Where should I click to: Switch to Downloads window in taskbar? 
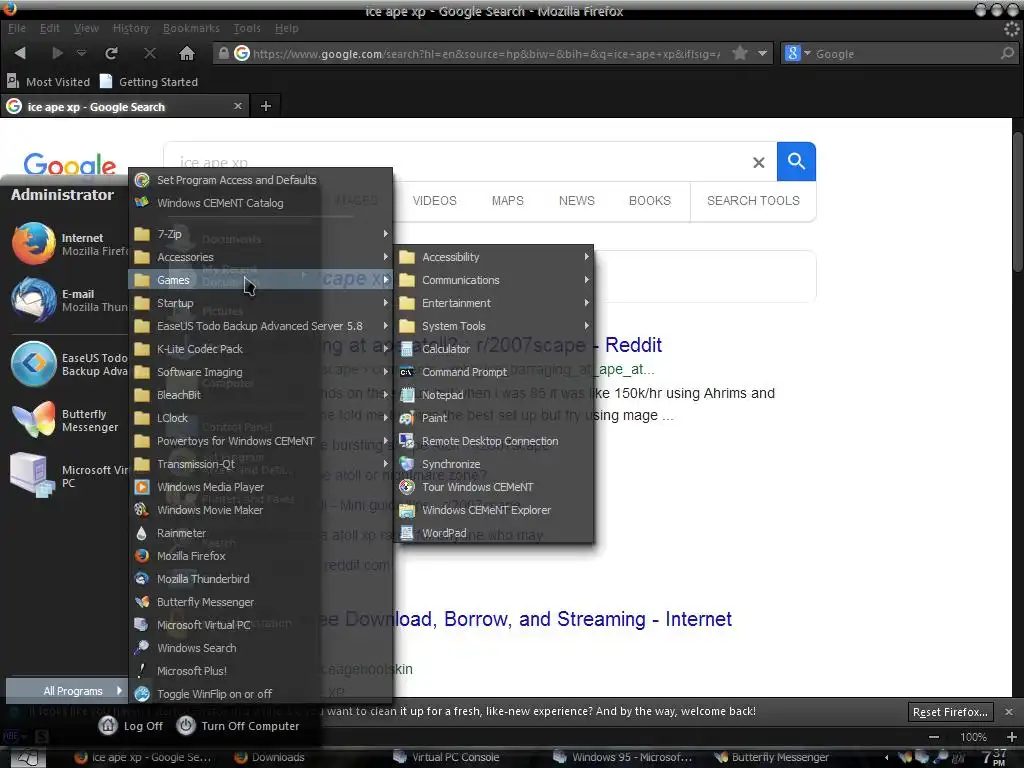point(269,757)
